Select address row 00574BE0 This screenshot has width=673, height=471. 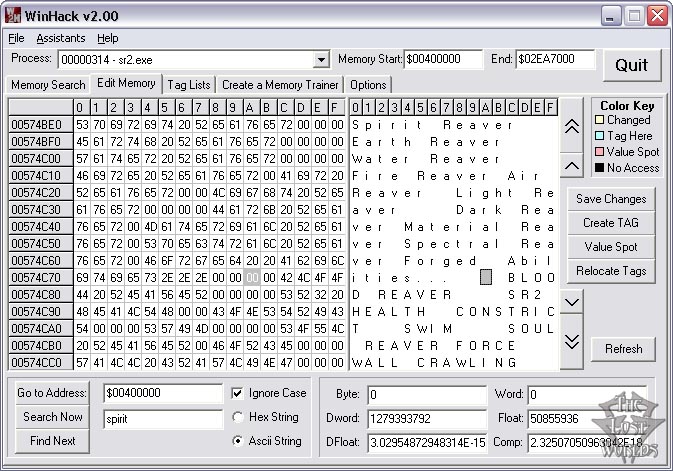pos(41,125)
